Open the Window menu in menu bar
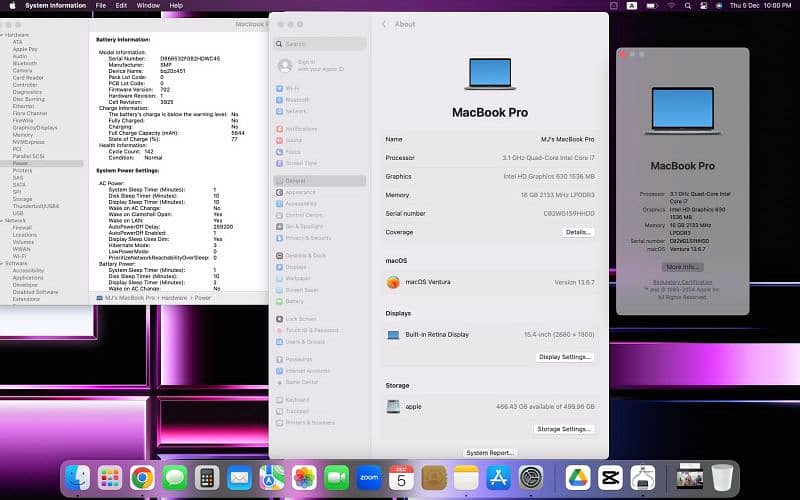Screen dimensions: 800x500 click(147, 5)
